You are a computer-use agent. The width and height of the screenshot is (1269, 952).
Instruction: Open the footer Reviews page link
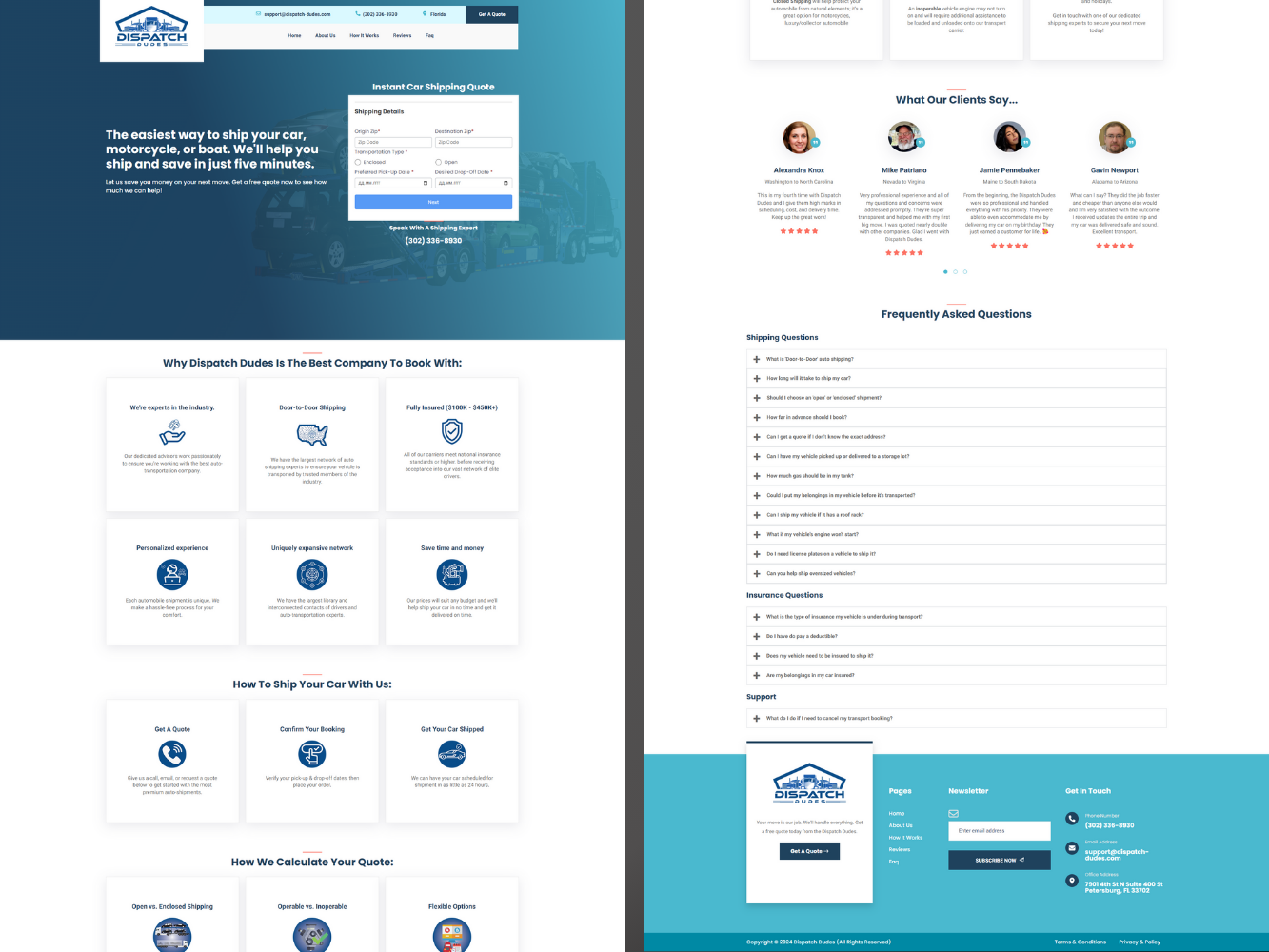tap(900, 849)
